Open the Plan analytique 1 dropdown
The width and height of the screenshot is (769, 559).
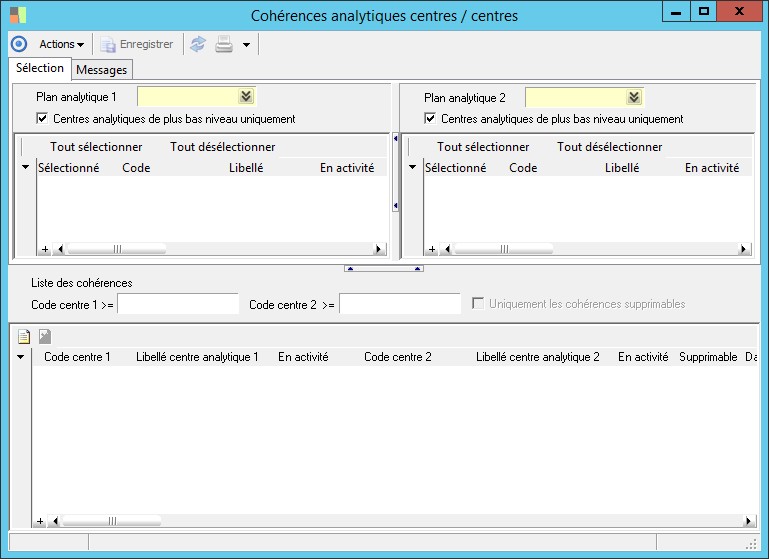click(x=245, y=97)
